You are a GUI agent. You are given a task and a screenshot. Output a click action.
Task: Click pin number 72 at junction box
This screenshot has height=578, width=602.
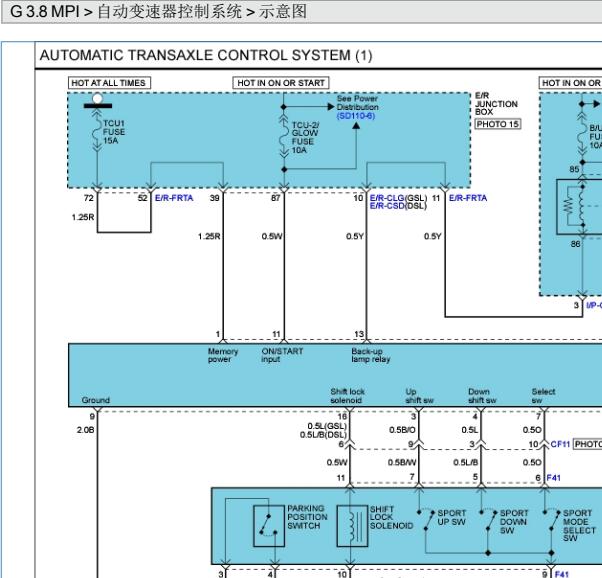coord(88,198)
